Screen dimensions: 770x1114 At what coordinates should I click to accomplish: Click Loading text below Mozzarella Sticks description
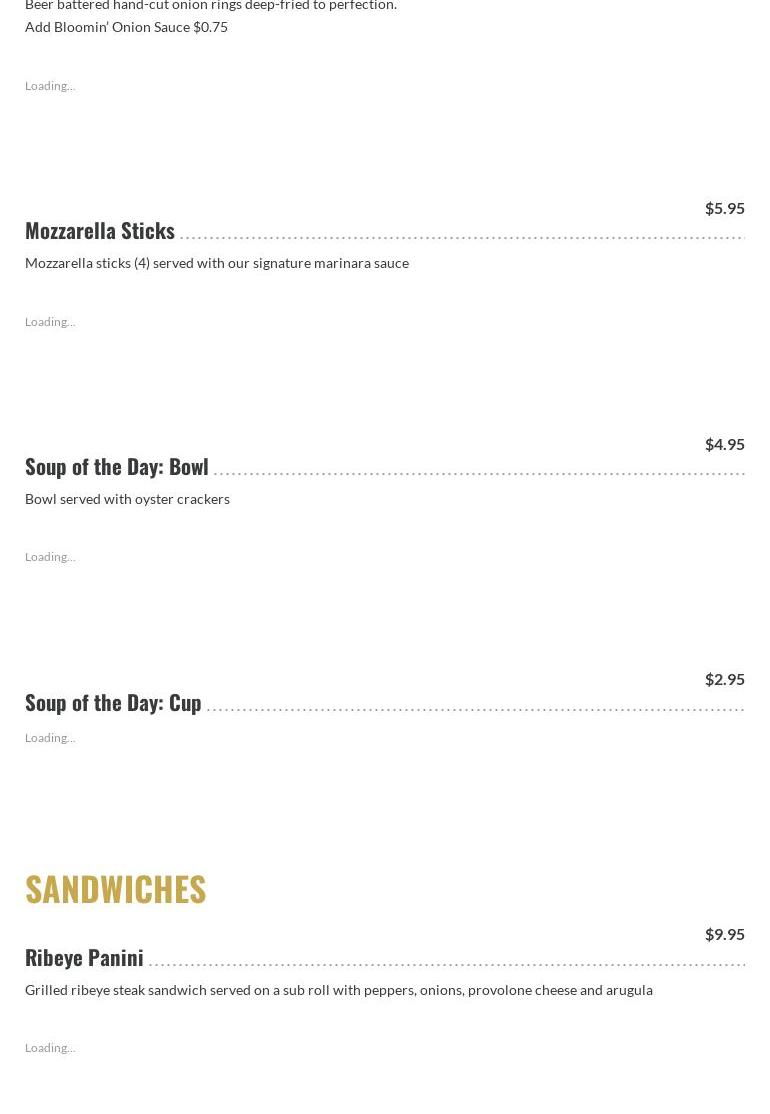point(50,322)
